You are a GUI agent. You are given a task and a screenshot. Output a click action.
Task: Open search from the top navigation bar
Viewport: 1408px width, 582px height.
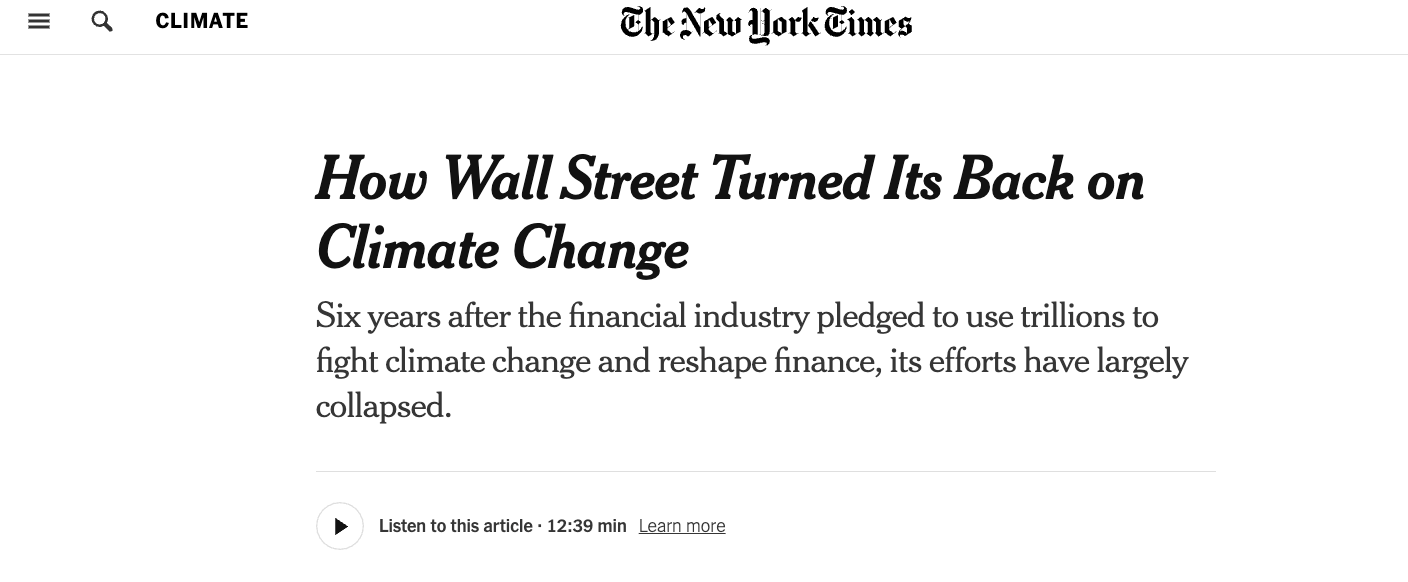(102, 20)
